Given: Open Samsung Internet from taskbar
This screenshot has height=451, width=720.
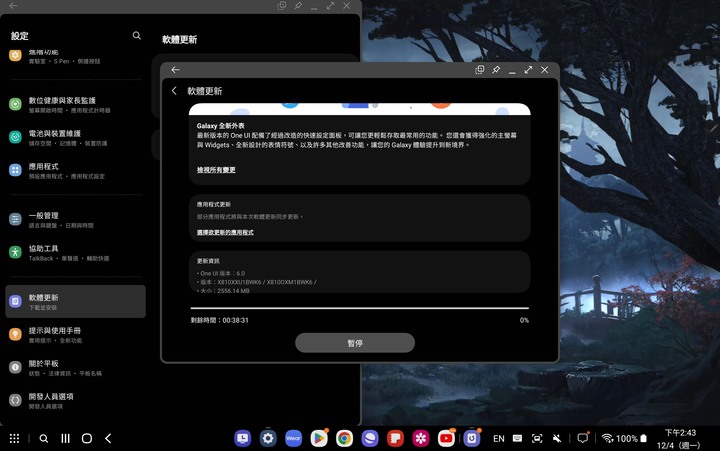Looking at the screenshot, I should click(370, 439).
